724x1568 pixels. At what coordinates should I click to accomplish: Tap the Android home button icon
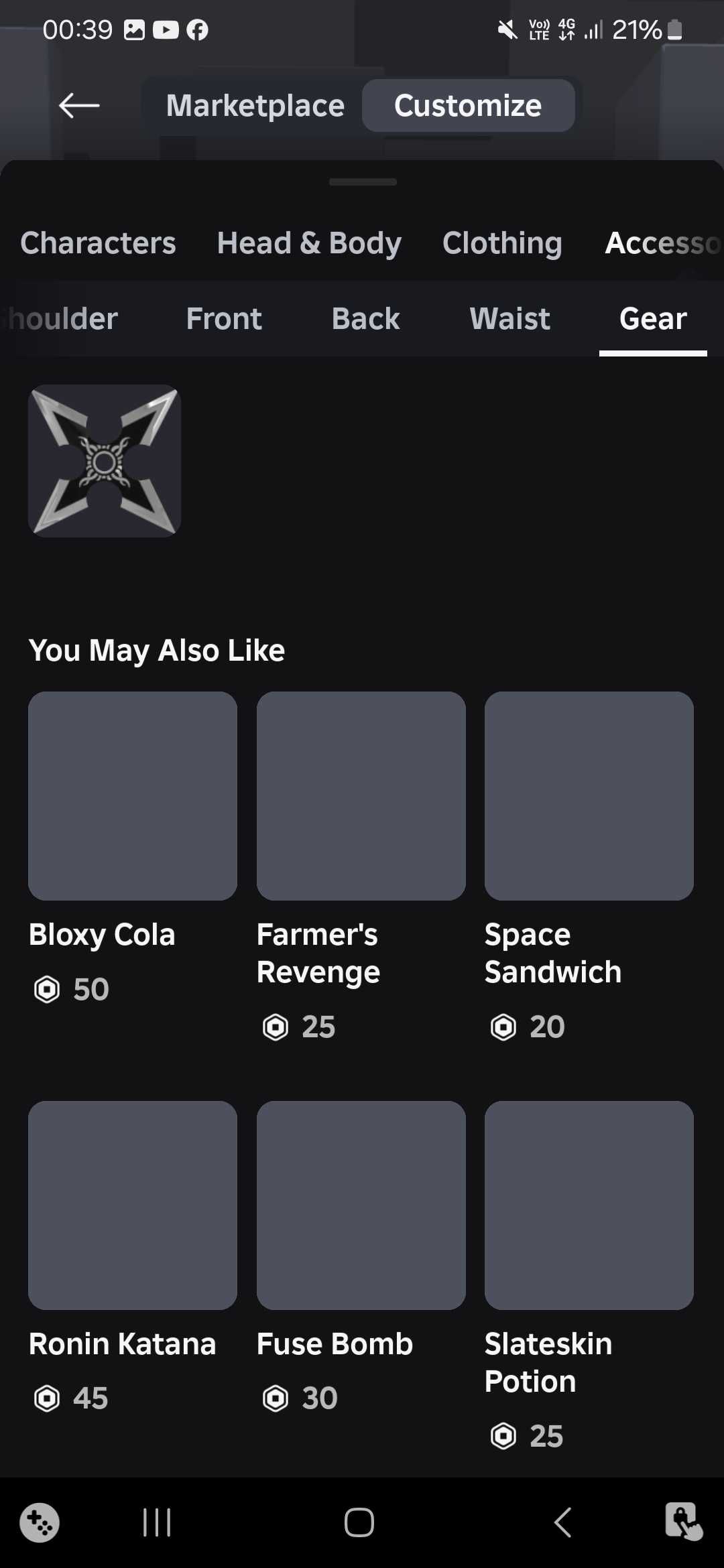[359, 1522]
